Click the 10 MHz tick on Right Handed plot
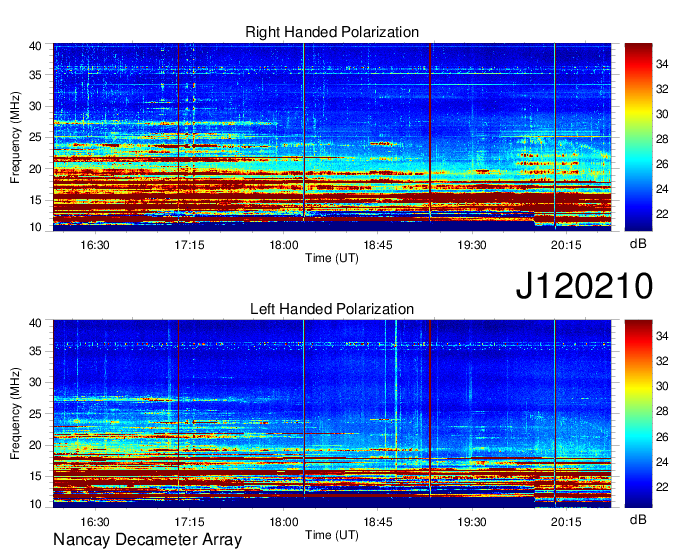 click(x=35, y=227)
